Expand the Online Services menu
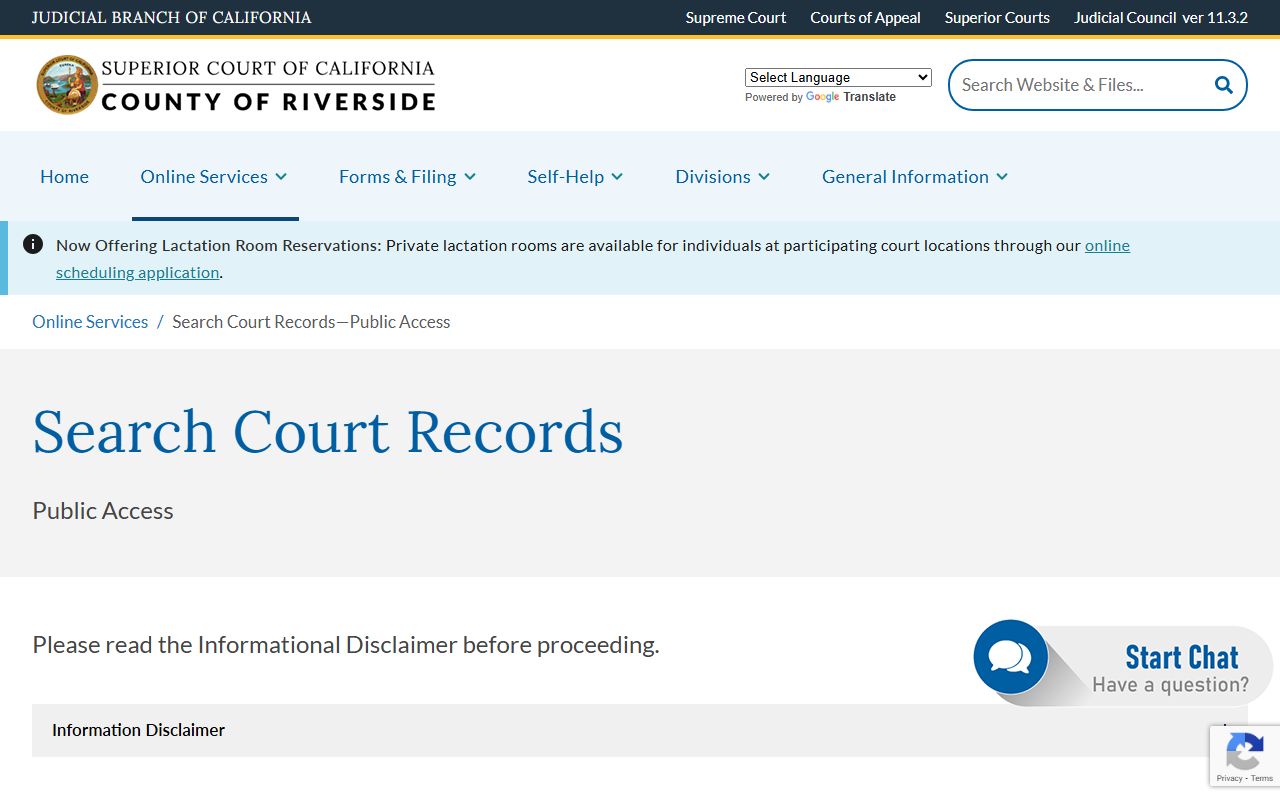The height and width of the screenshot is (800, 1280). click(x=214, y=176)
